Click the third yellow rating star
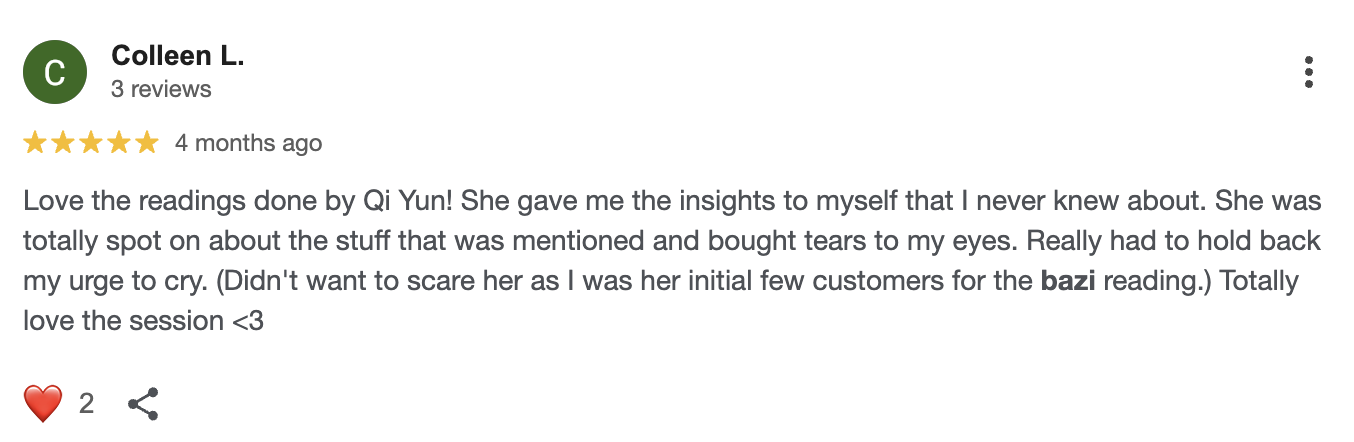This screenshot has height=442, width=1354. (x=91, y=143)
